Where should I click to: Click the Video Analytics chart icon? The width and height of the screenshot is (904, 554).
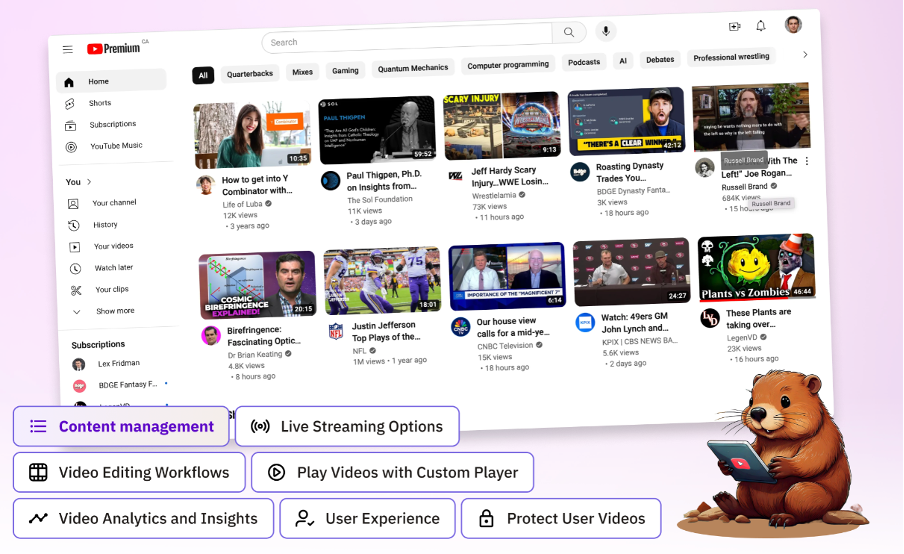[38, 518]
